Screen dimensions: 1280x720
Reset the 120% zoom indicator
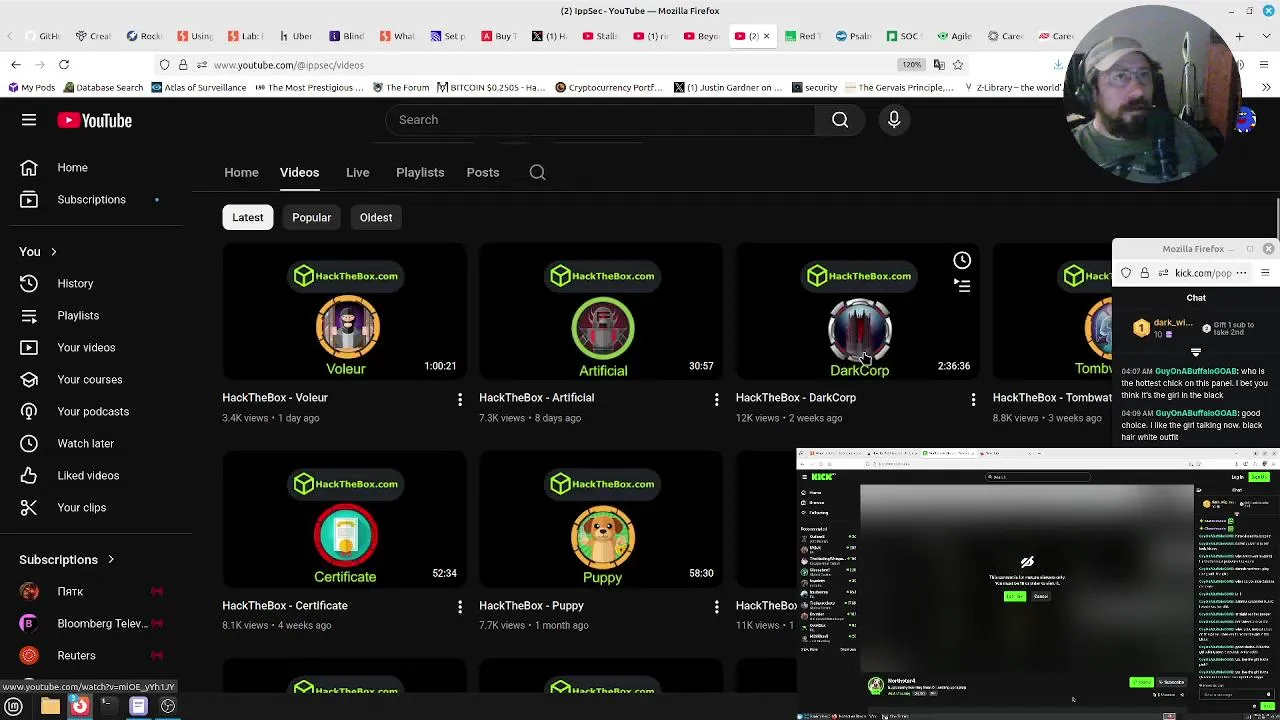pyautogui.click(x=911, y=65)
